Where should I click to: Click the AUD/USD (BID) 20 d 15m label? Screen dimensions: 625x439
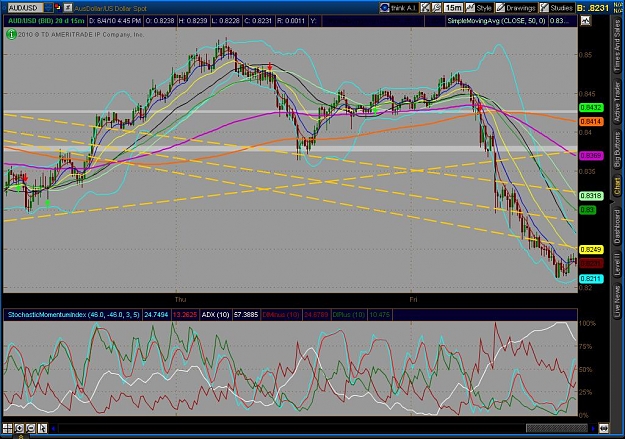pos(46,21)
